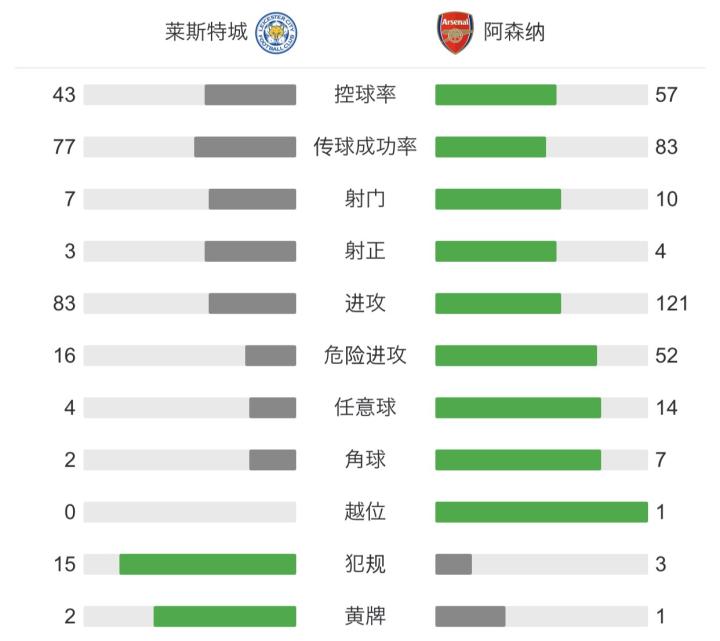Click Leicester's gray 角球 bar
Image resolution: width=720 pixels, height=641 pixels.
coord(273,459)
